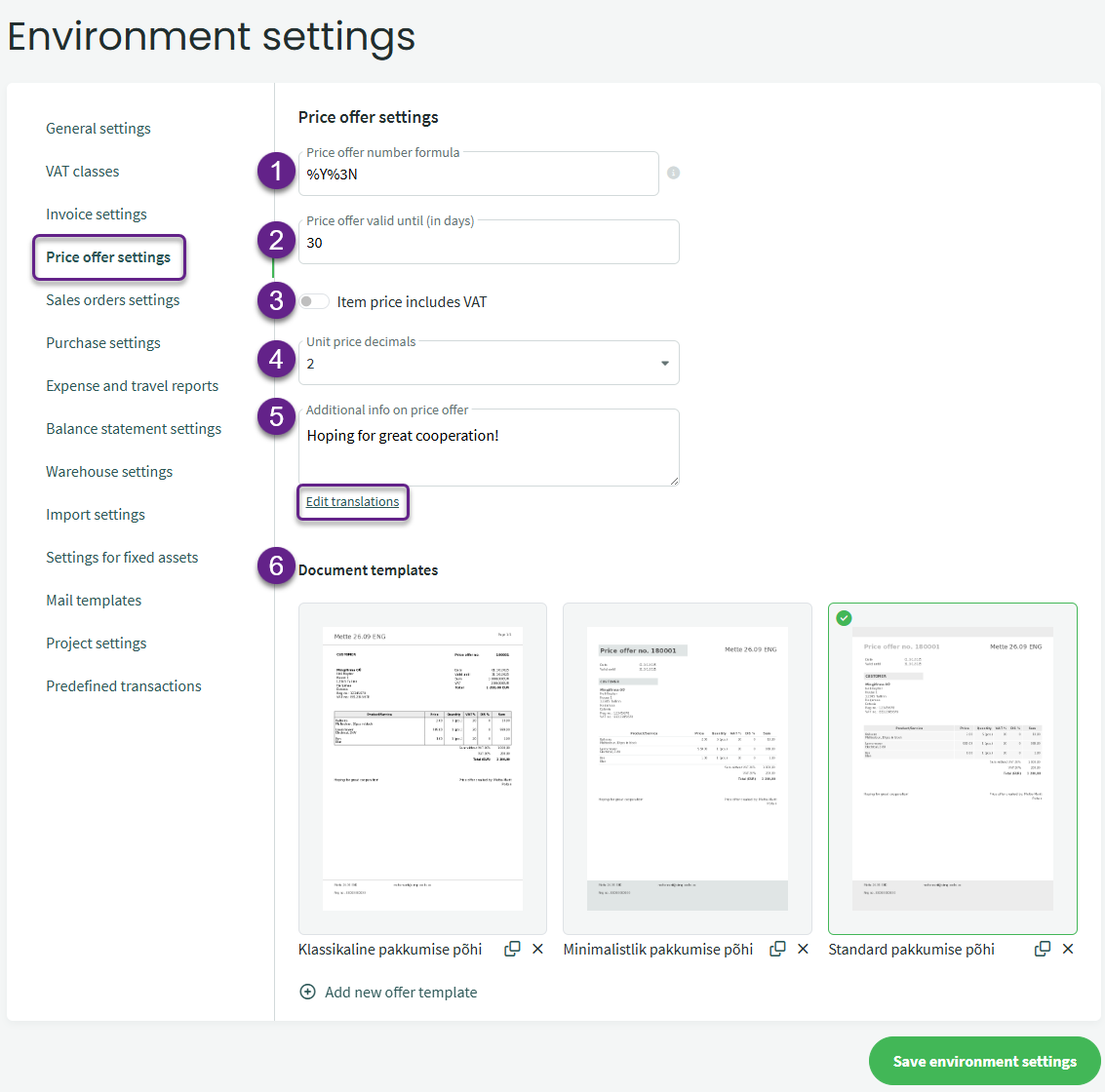The width and height of the screenshot is (1105, 1092).
Task: Go to Warehouse settings section
Action: click(109, 472)
